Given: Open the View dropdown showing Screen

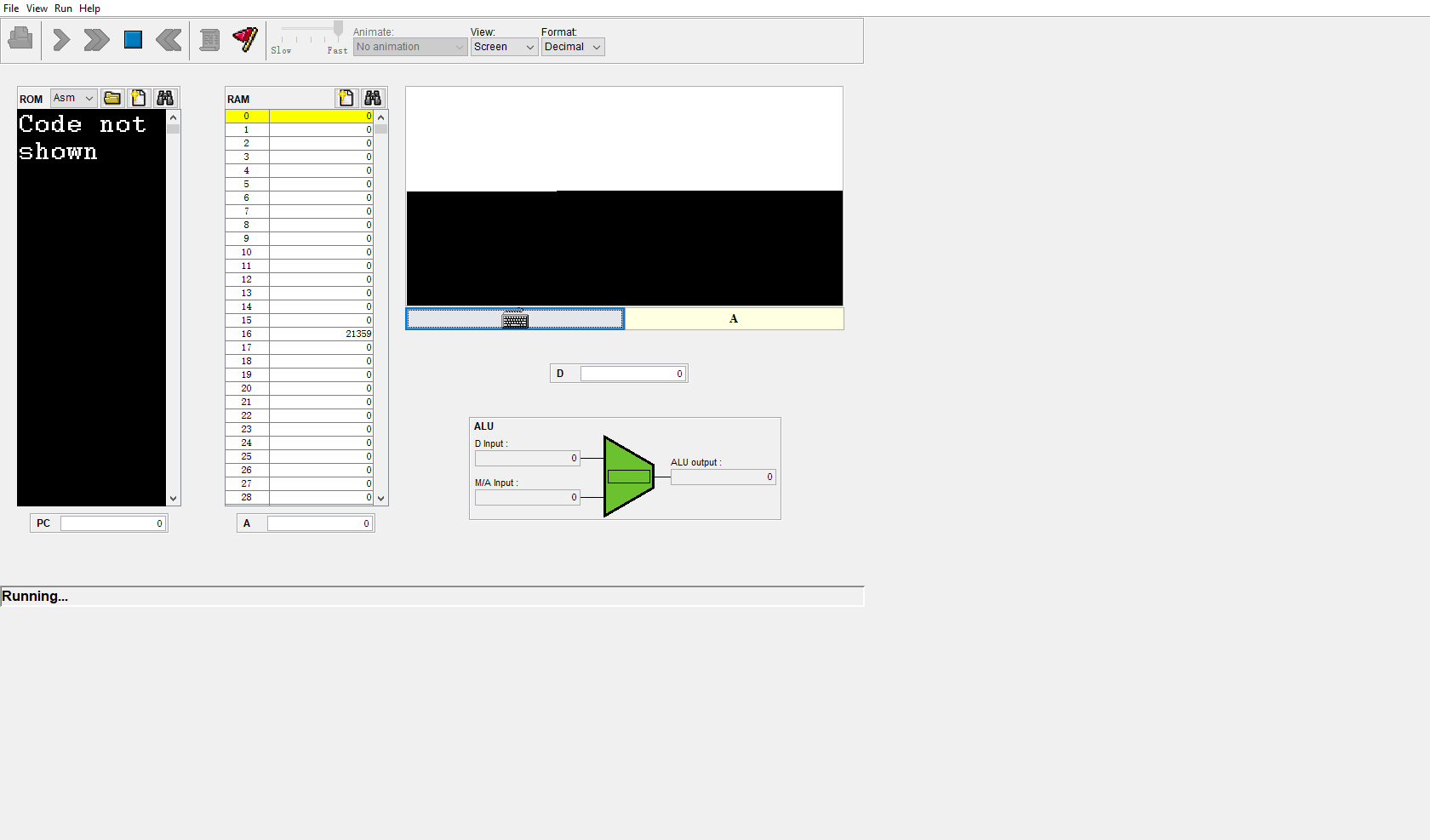Looking at the screenshot, I should coord(504,47).
